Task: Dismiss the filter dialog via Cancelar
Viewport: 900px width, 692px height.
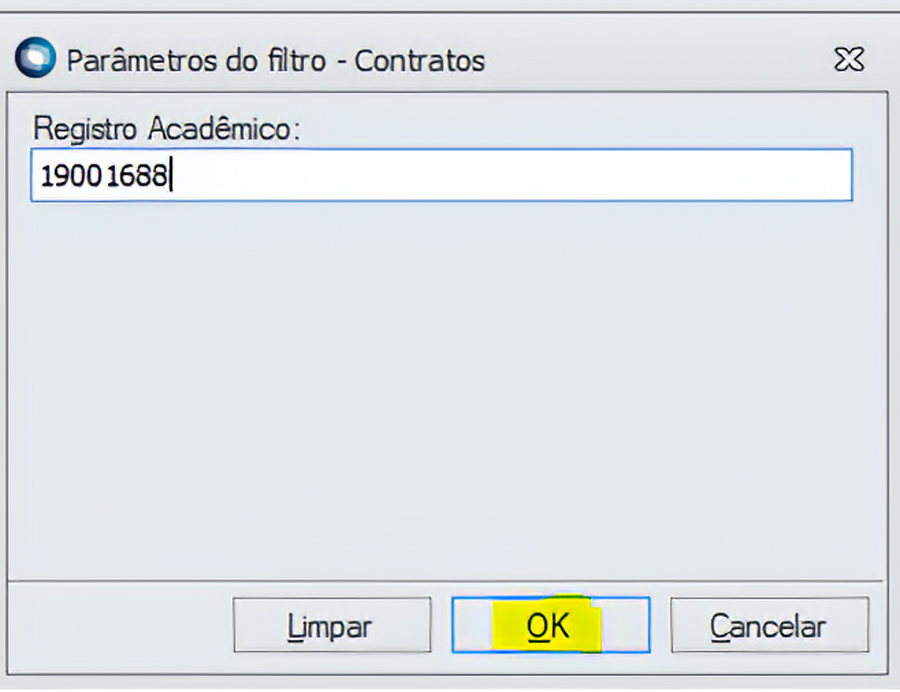Action: 768,626
